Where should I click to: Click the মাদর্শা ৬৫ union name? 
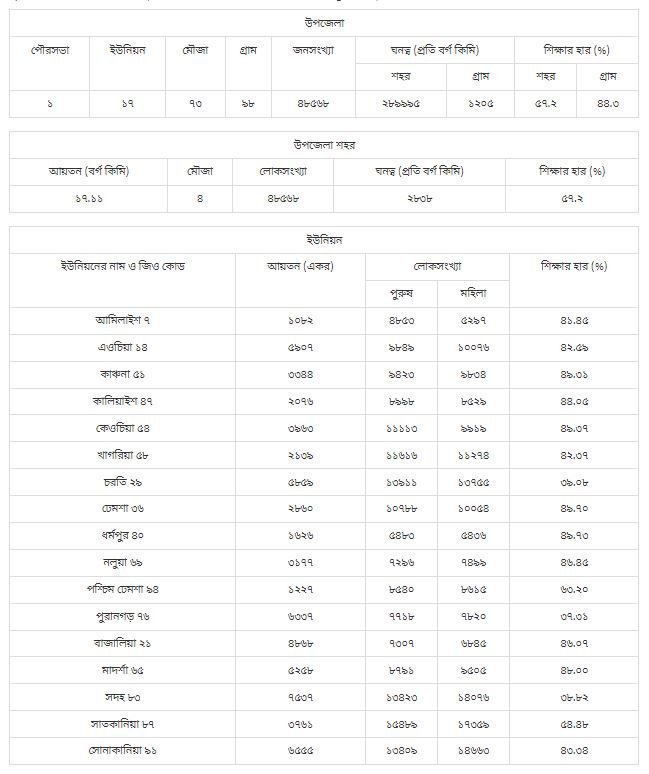[x=123, y=669]
